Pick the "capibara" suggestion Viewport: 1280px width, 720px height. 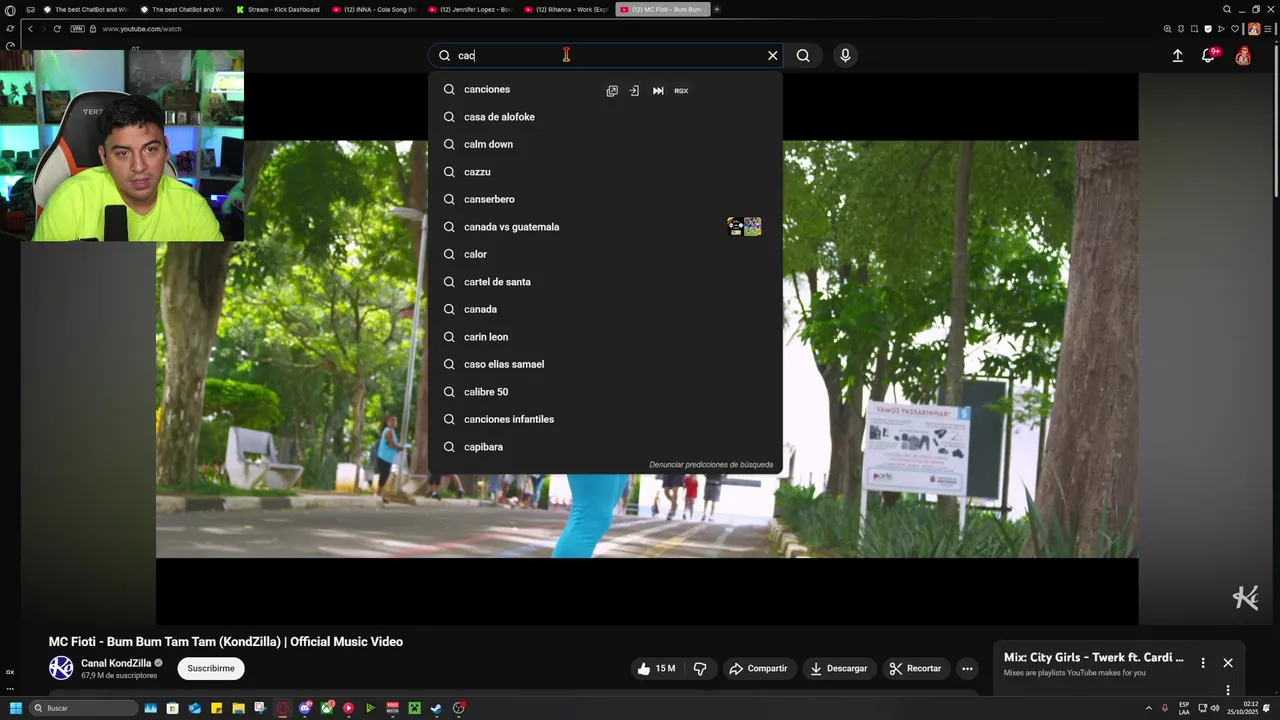click(x=605, y=447)
